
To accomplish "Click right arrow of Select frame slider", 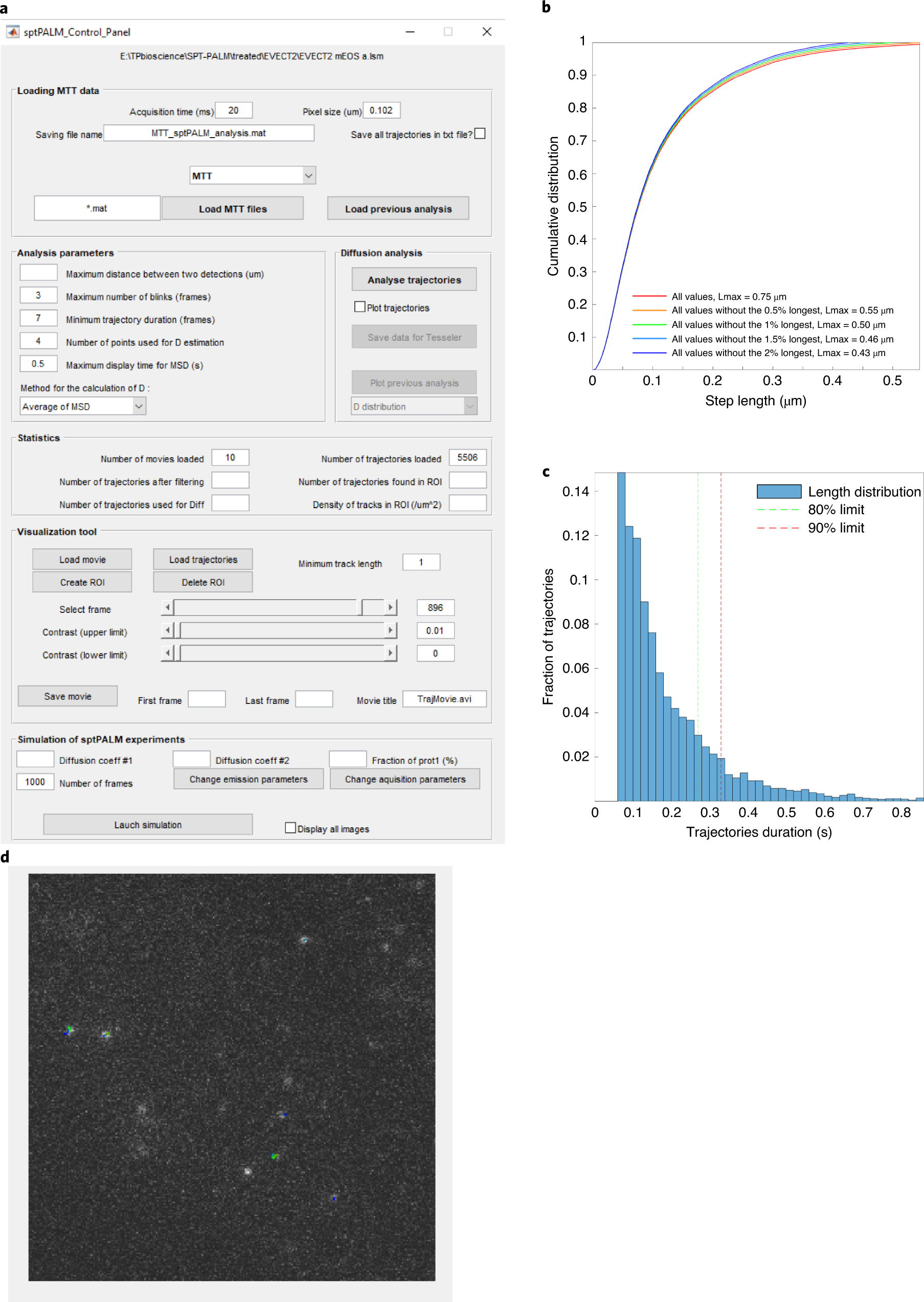I will click(x=390, y=607).
